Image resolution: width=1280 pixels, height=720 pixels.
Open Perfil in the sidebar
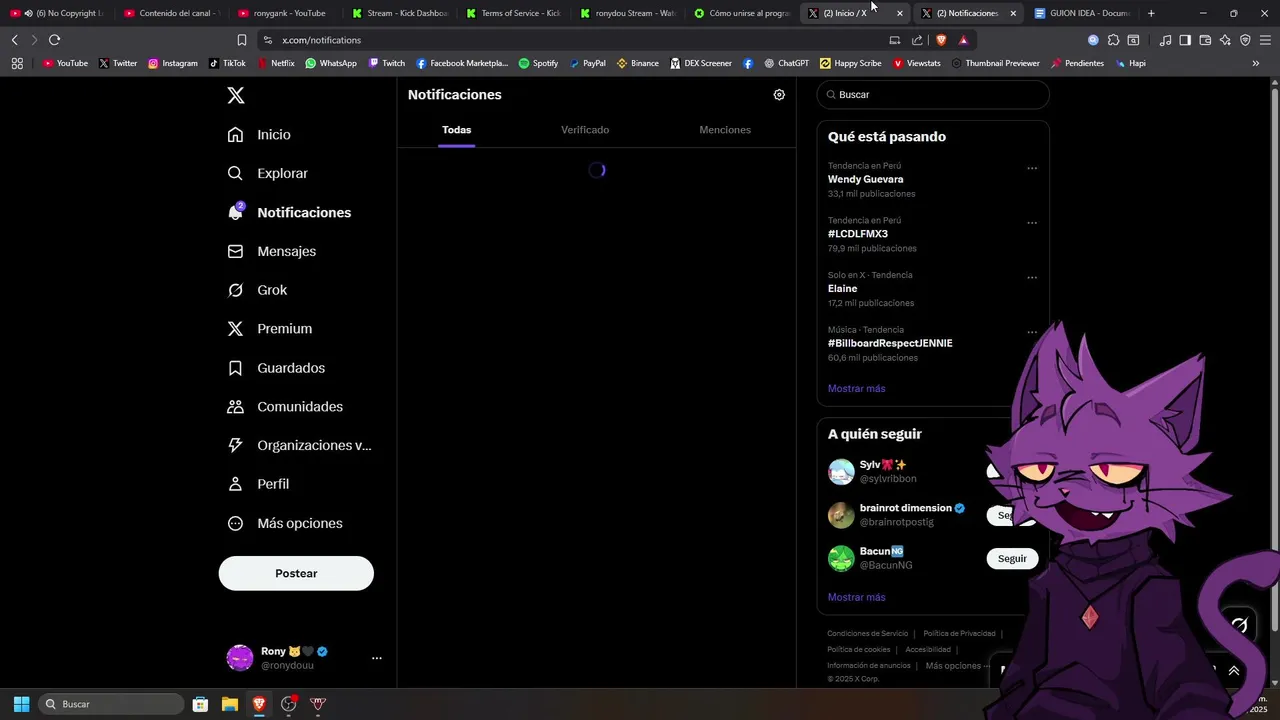[x=259, y=484]
